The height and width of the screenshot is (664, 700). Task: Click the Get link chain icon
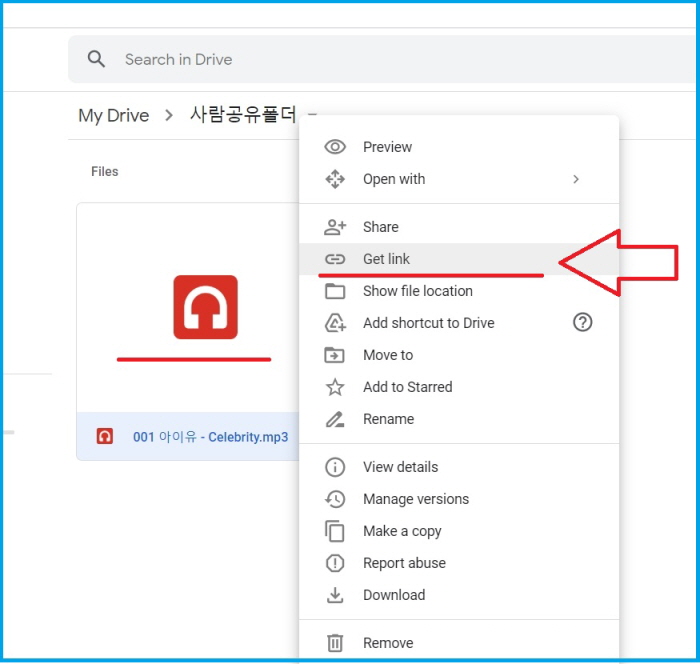(x=335, y=259)
